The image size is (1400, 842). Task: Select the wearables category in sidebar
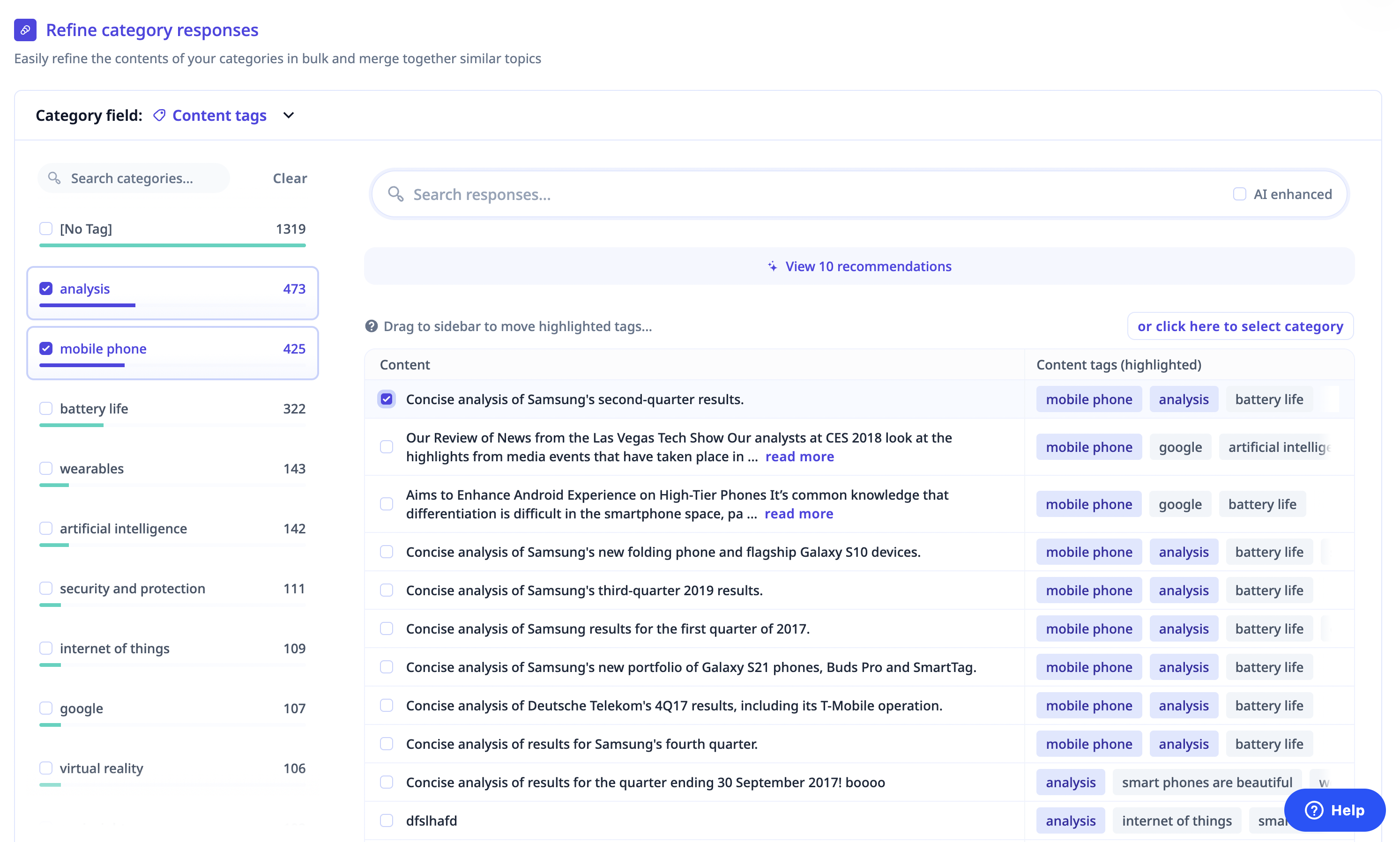coord(91,469)
